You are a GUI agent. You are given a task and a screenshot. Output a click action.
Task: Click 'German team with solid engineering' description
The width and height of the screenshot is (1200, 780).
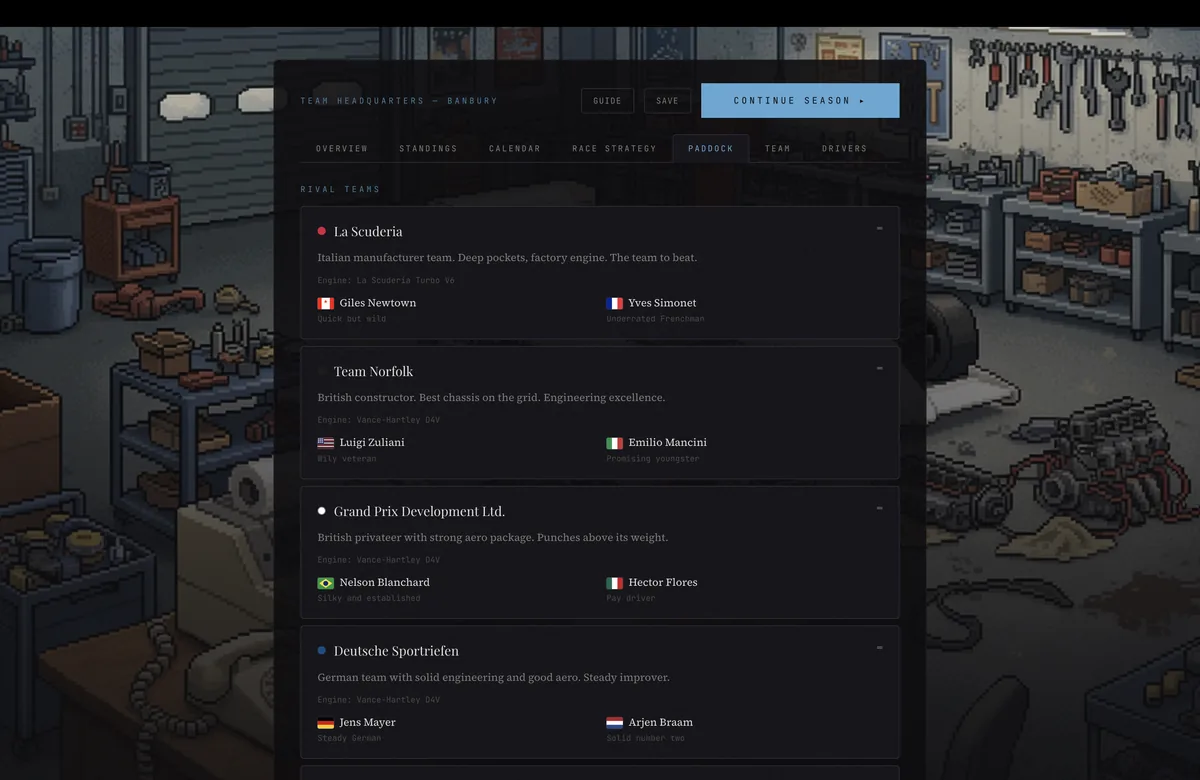(494, 678)
